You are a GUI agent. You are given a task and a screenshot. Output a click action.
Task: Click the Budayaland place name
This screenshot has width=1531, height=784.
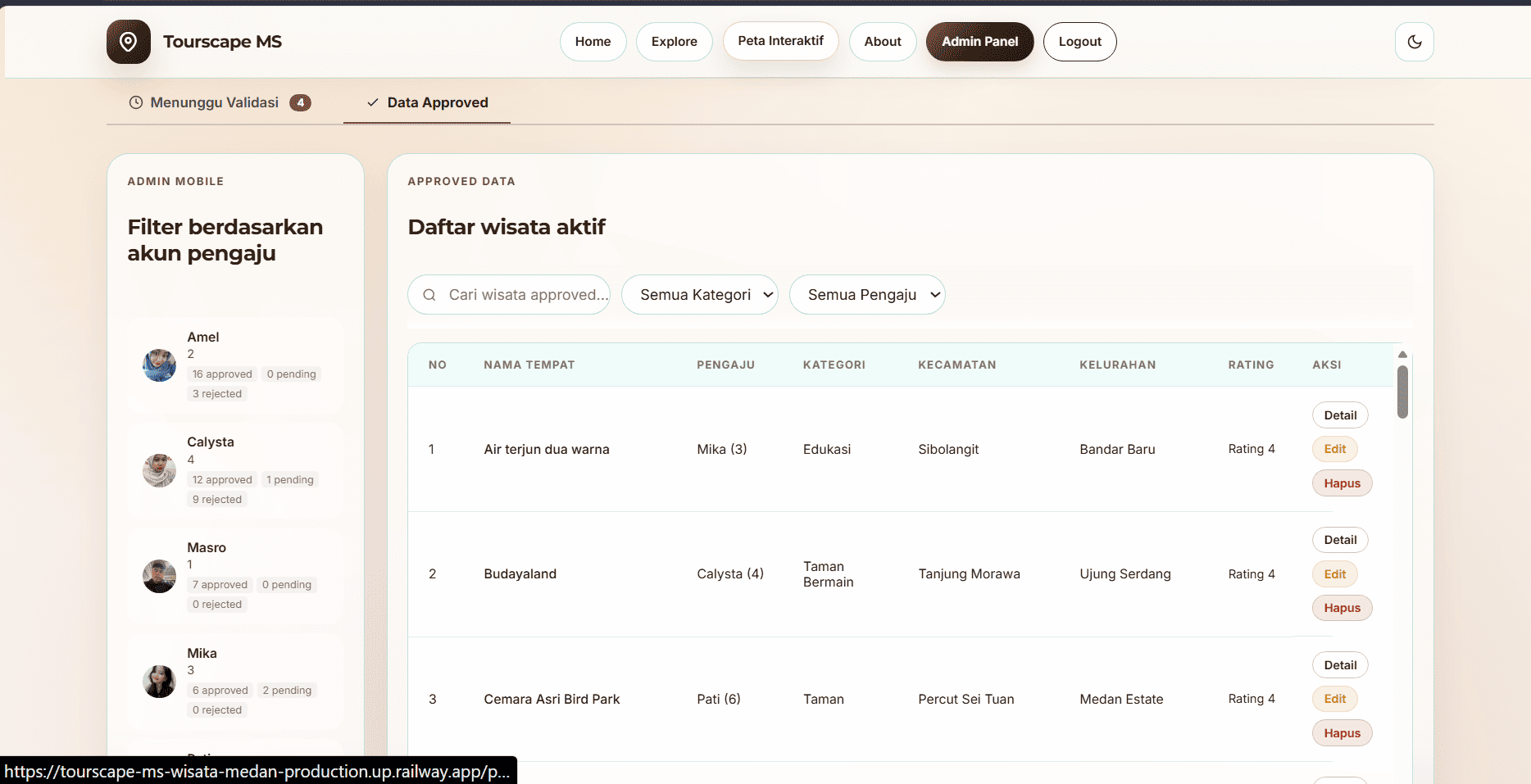click(x=520, y=574)
